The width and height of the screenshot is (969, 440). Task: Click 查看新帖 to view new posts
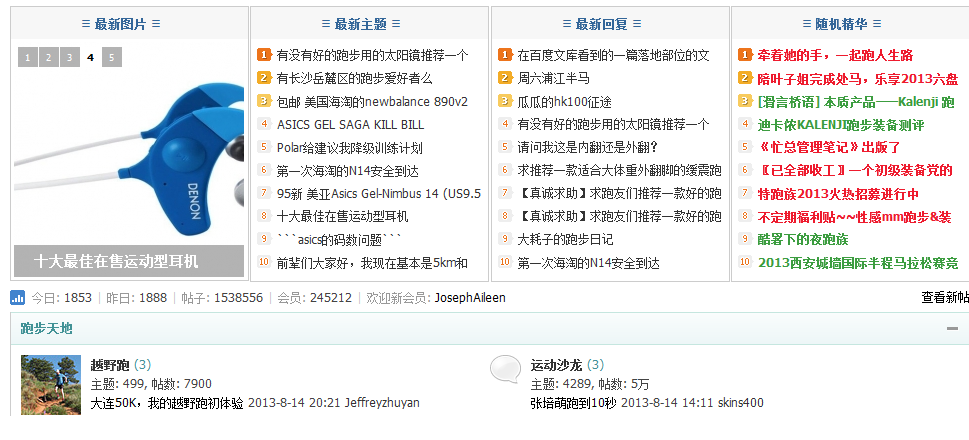pyautogui.click(x=945, y=298)
